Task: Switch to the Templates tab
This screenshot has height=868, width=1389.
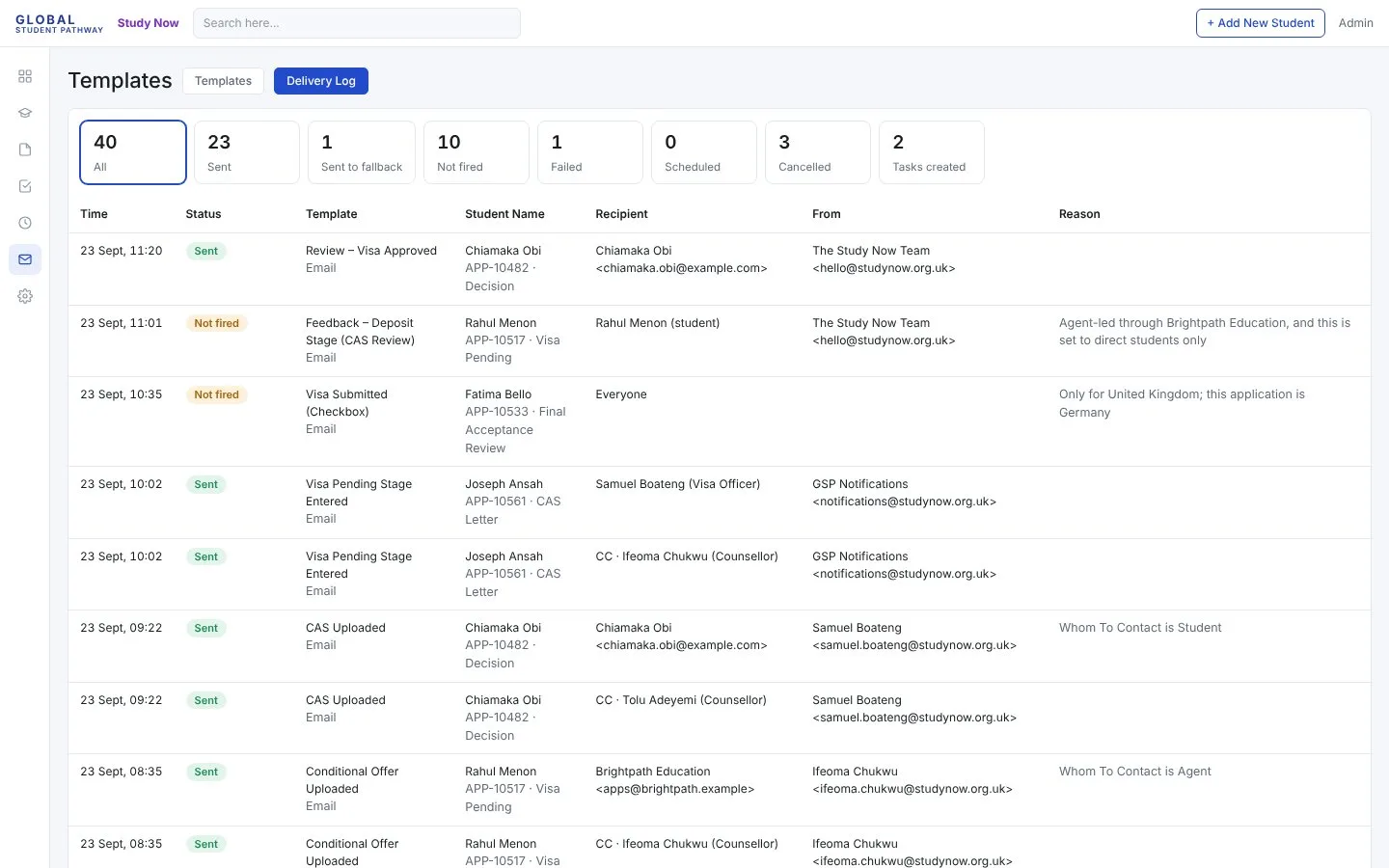Action: click(223, 81)
